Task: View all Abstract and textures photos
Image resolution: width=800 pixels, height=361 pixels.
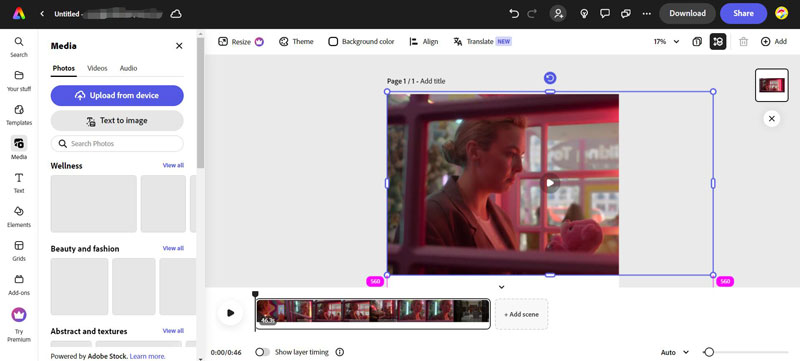Action: [173, 331]
